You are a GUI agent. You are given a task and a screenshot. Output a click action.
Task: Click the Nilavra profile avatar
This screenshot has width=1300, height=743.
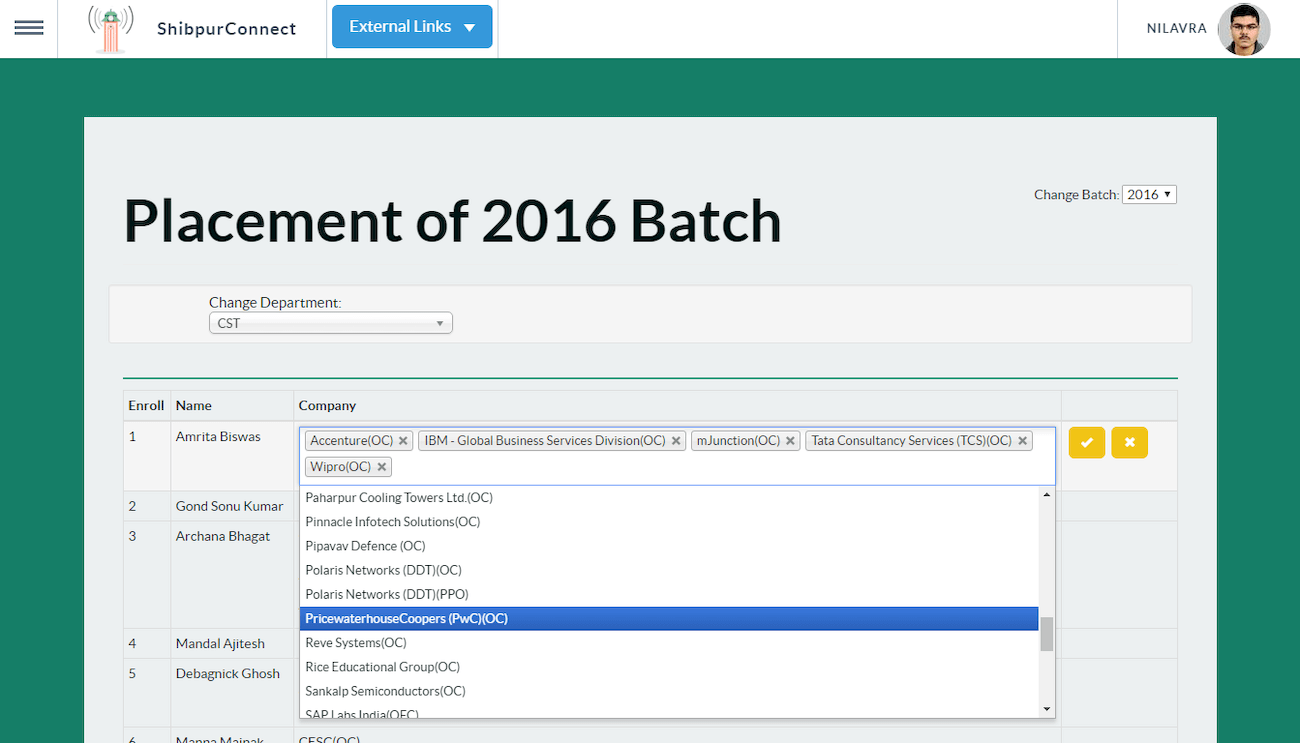pyautogui.click(x=1243, y=29)
